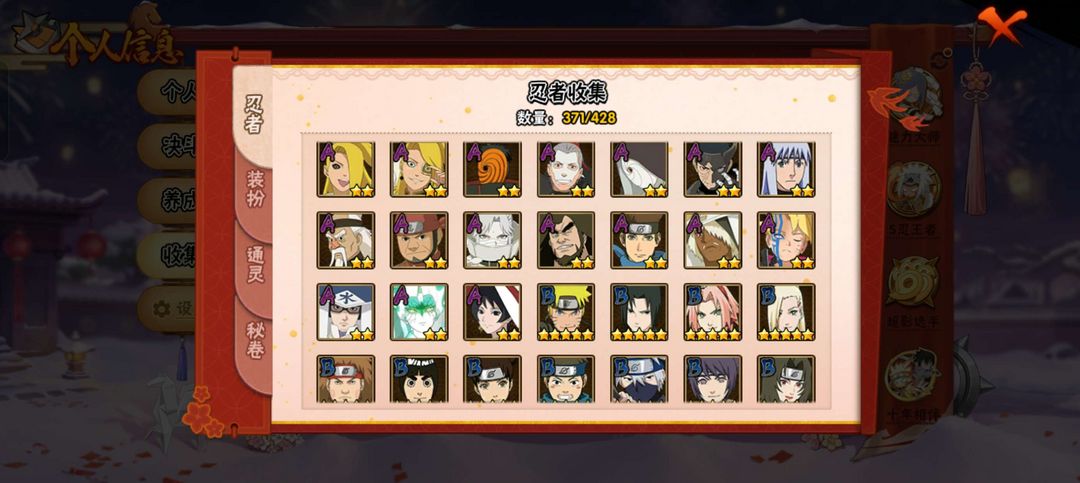Open the 决斗 side menu button
Screen dimensions: 1080x483
(167, 146)
